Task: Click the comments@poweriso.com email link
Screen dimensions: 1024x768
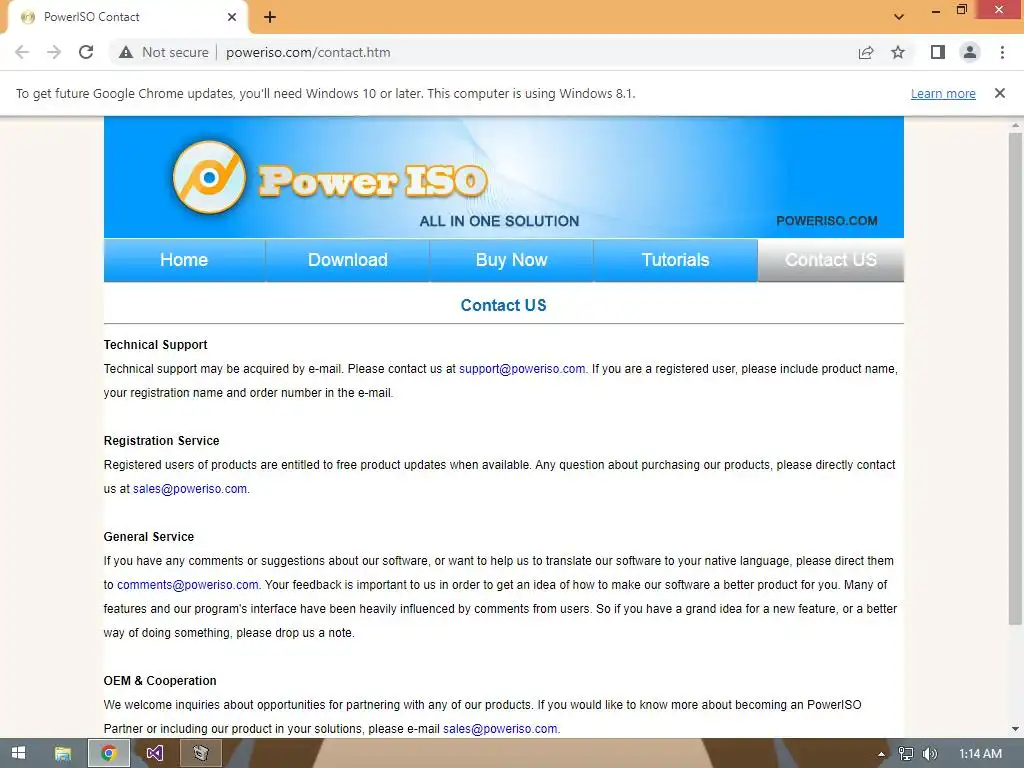Action: (x=187, y=585)
